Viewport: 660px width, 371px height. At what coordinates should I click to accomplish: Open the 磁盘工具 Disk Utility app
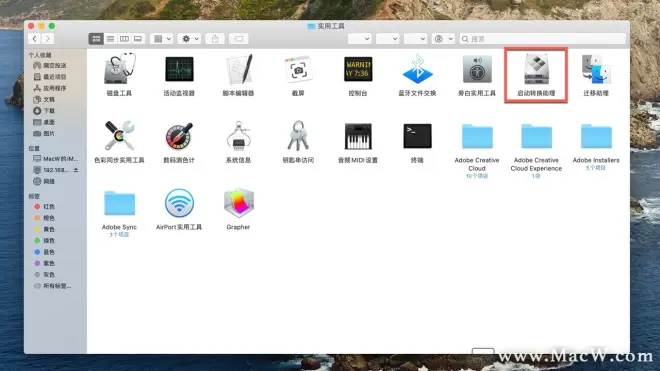pyautogui.click(x=120, y=69)
